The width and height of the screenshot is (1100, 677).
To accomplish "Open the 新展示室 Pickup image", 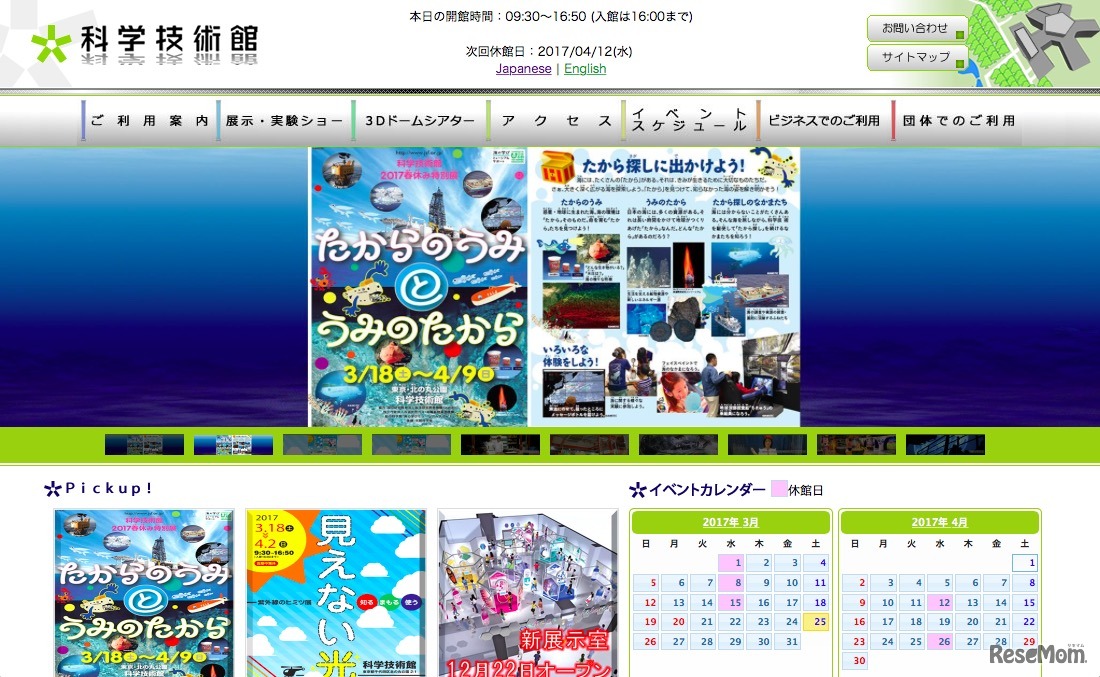I will [x=528, y=593].
